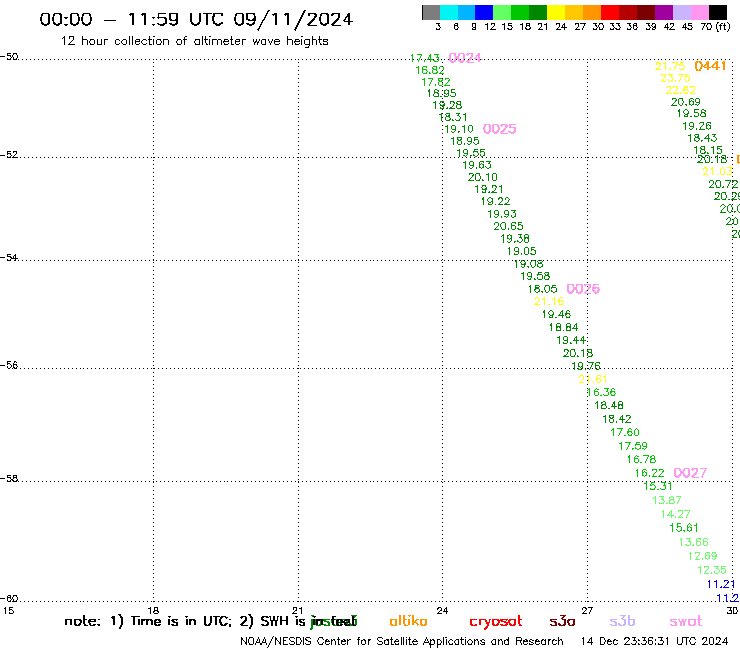The width and height of the screenshot is (740, 650).
Task: Click the wave height value 19.10
Action: tap(459, 129)
